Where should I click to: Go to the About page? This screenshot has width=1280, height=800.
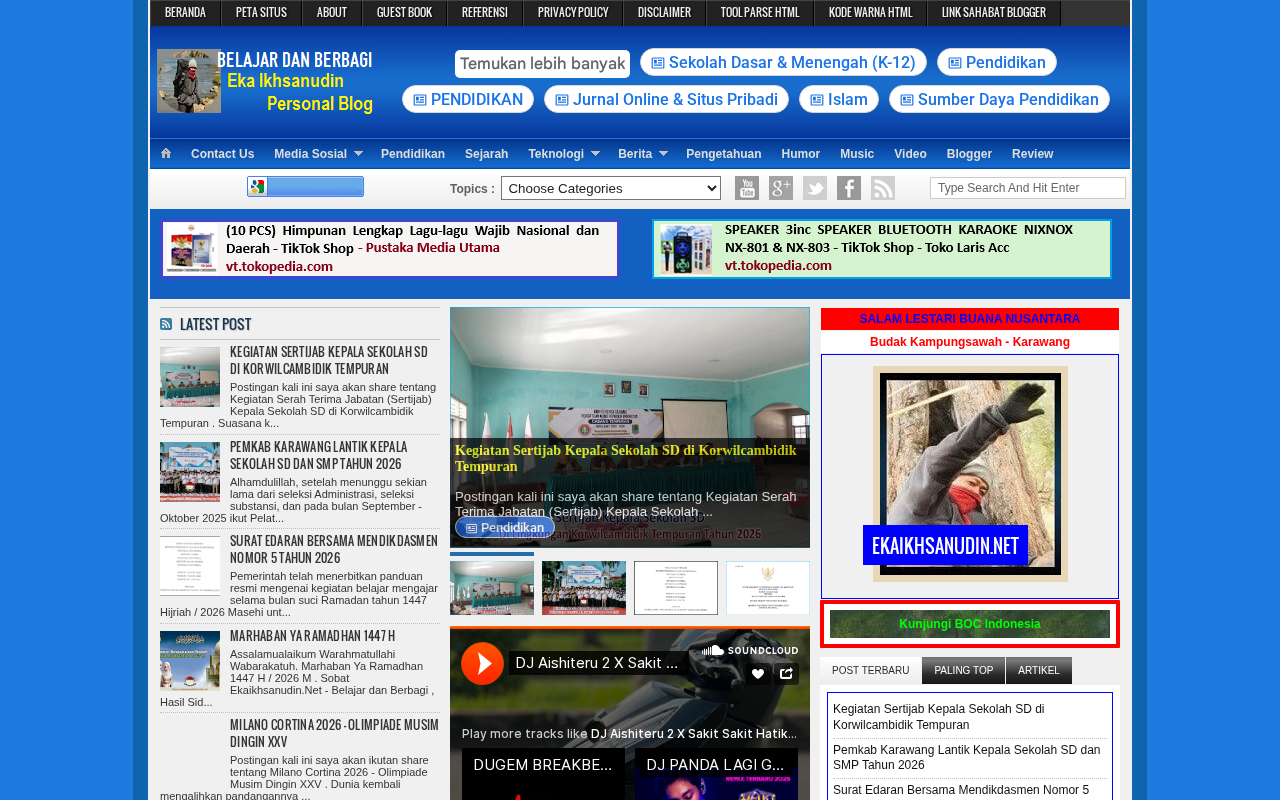pyautogui.click(x=332, y=13)
